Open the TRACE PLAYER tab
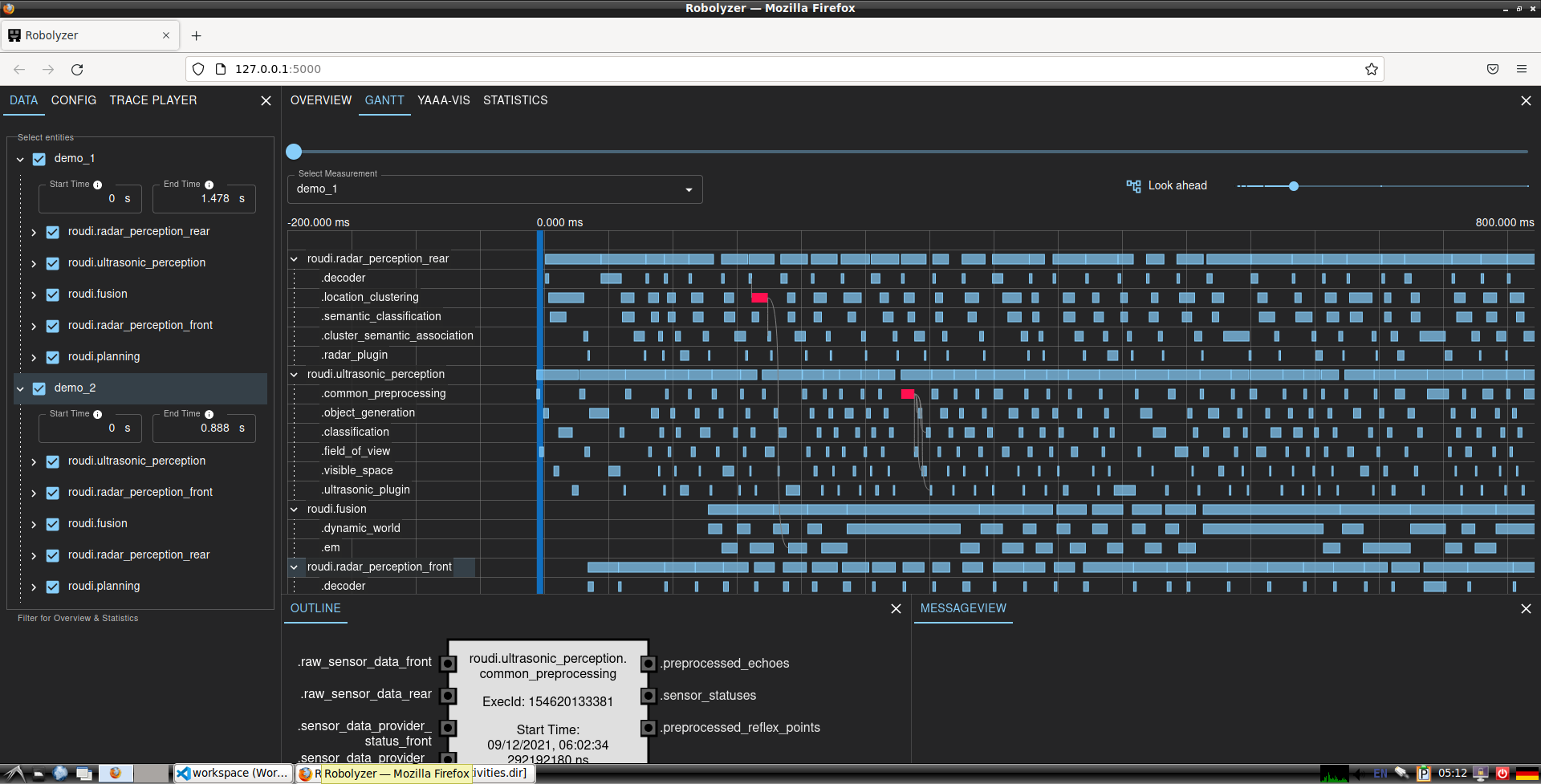 tap(153, 100)
